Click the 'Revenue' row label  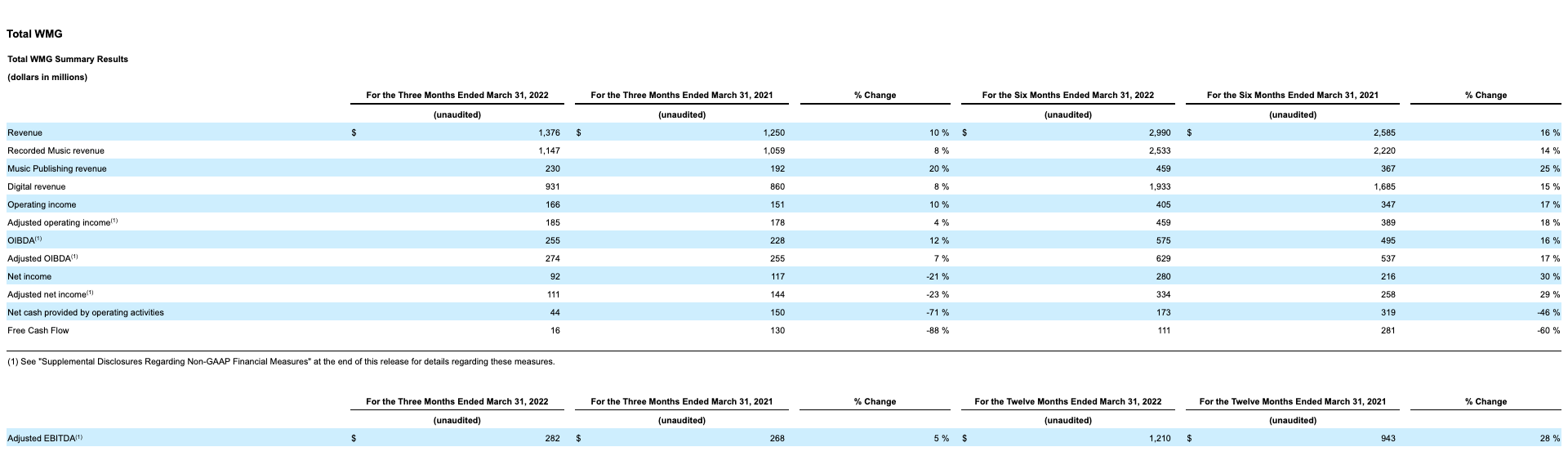[24, 132]
